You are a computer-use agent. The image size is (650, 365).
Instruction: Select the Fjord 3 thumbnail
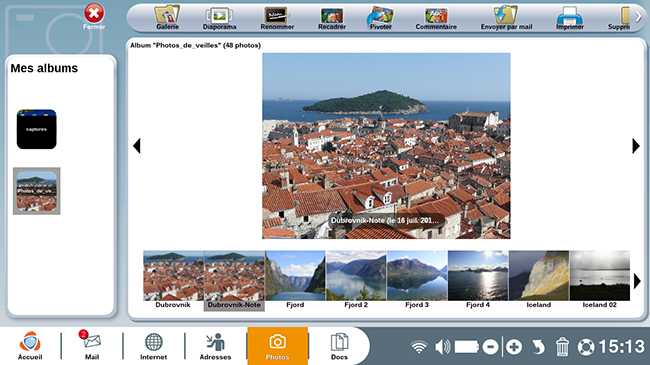[x=417, y=280]
